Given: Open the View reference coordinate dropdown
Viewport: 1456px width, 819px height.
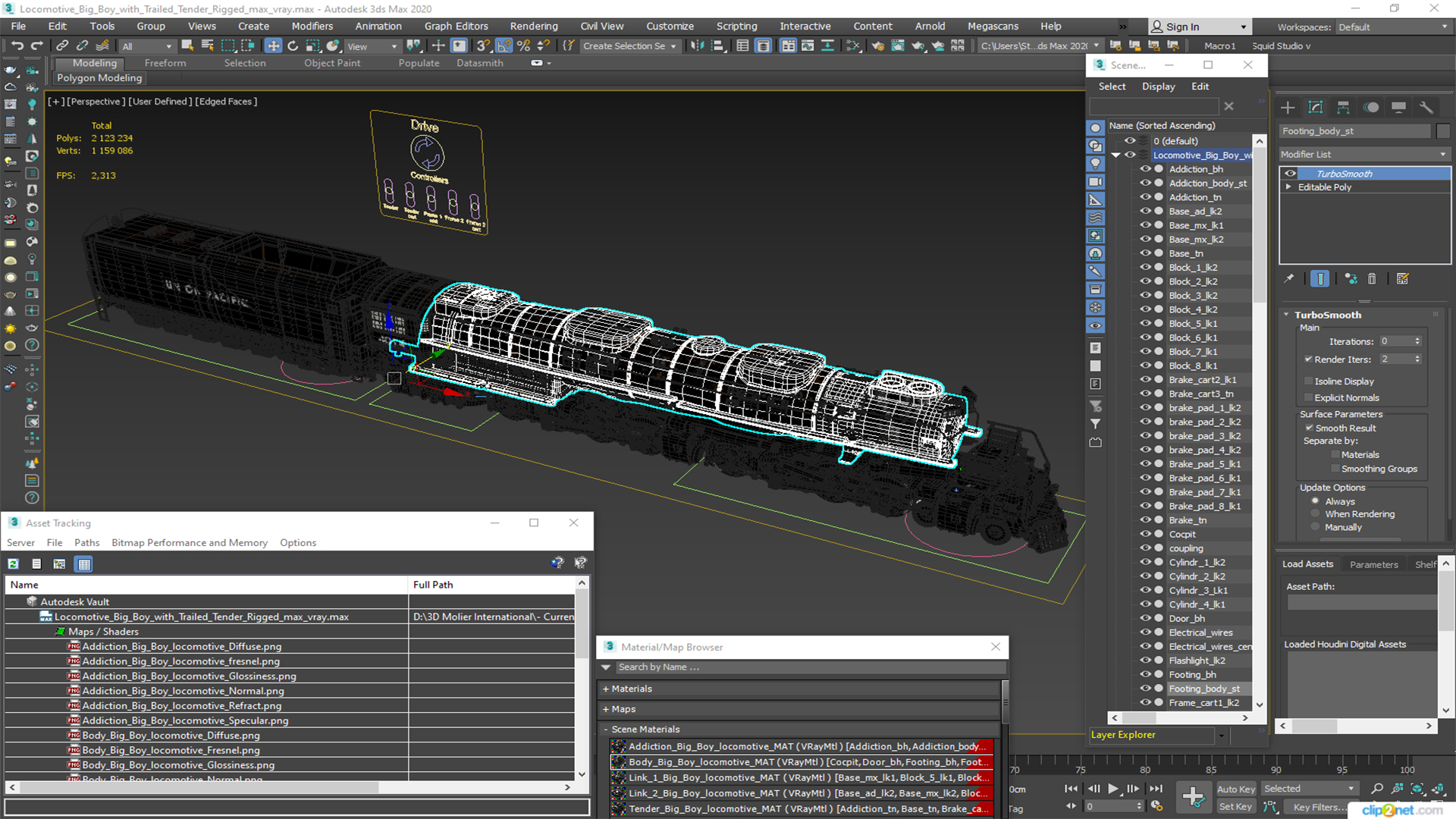Looking at the screenshot, I should tap(372, 46).
